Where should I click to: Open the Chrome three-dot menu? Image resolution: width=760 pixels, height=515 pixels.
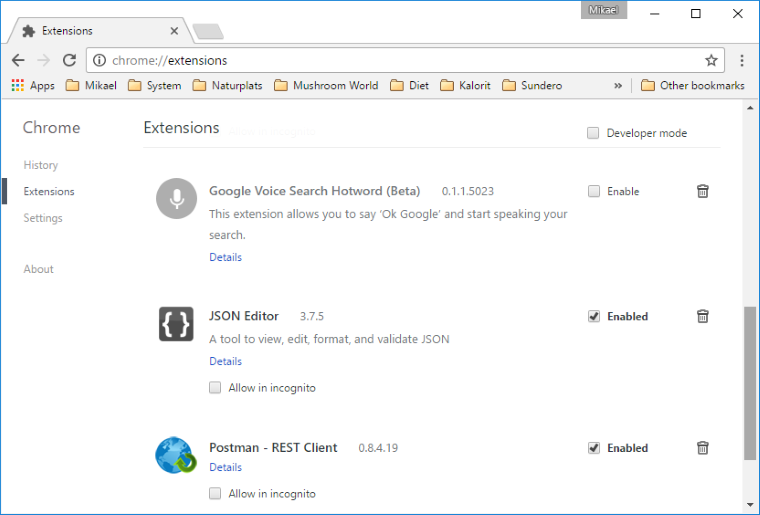[x=742, y=60]
